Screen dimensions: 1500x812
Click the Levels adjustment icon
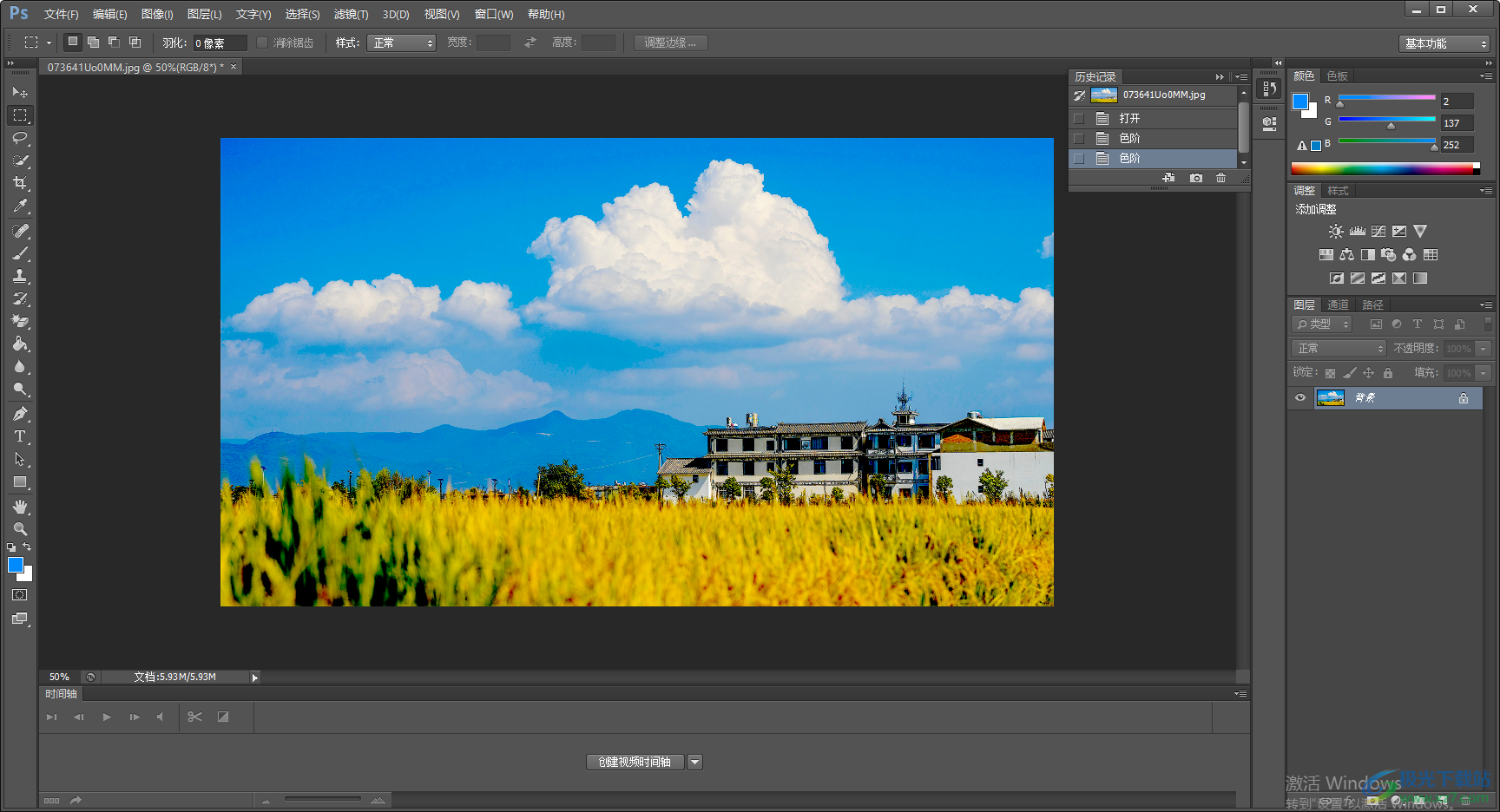coord(1357,231)
